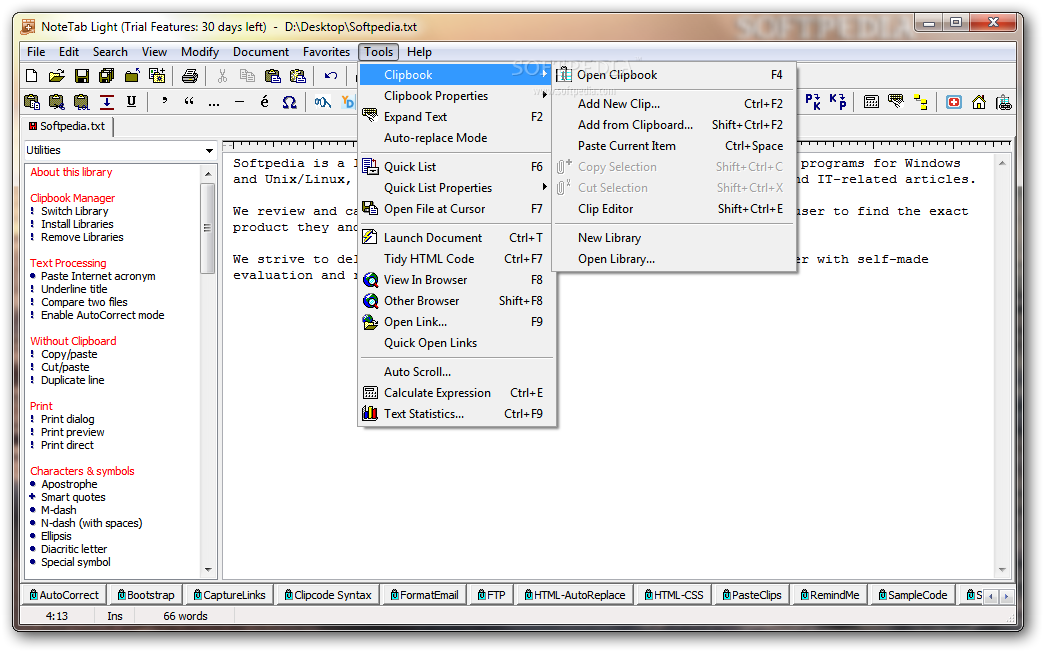Choose Tidy HTML Code menu item

(x=455, y=259)
